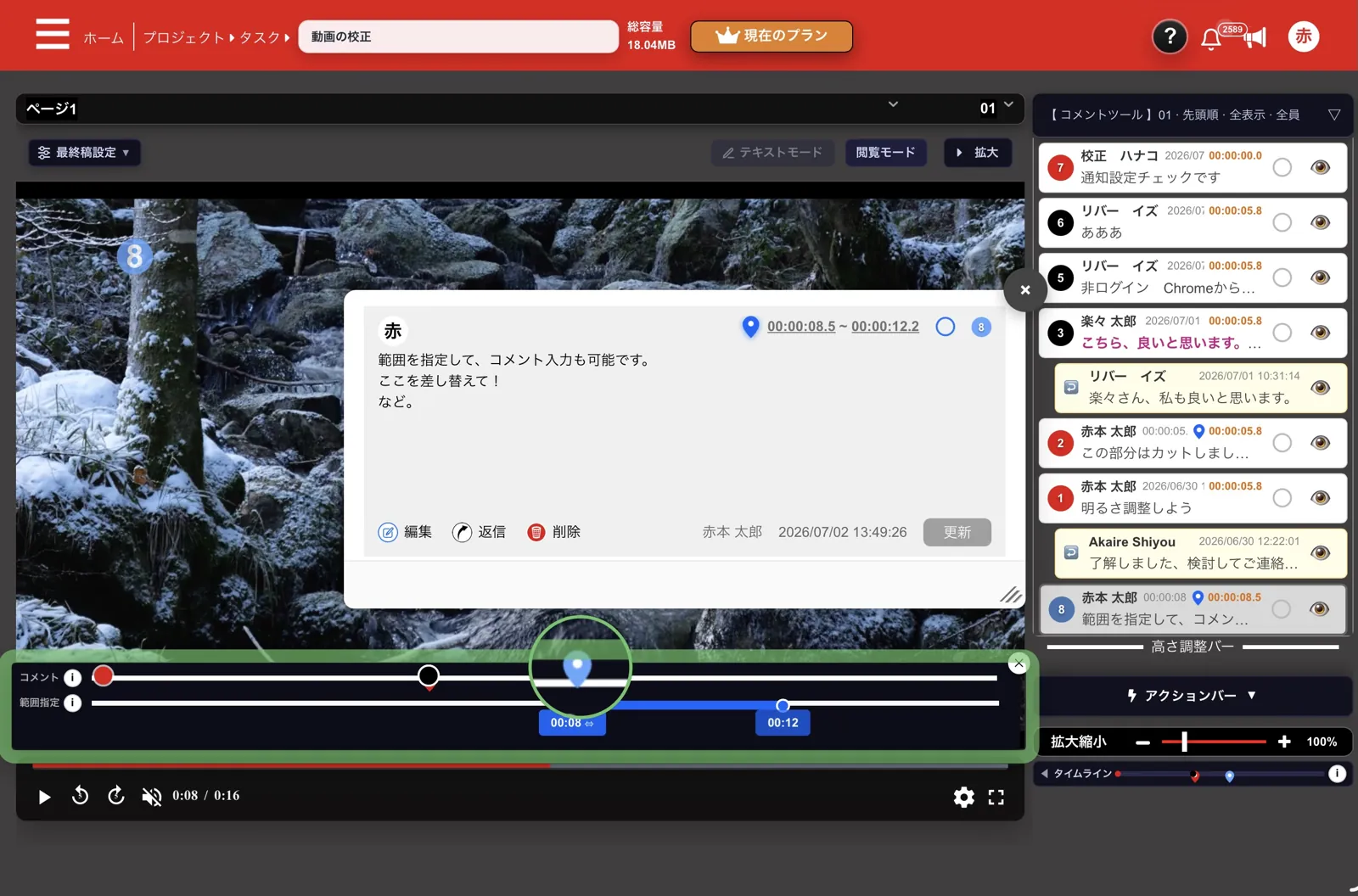
Task: Rewind using the replay-back icon
Action: [x=80, y=796]
